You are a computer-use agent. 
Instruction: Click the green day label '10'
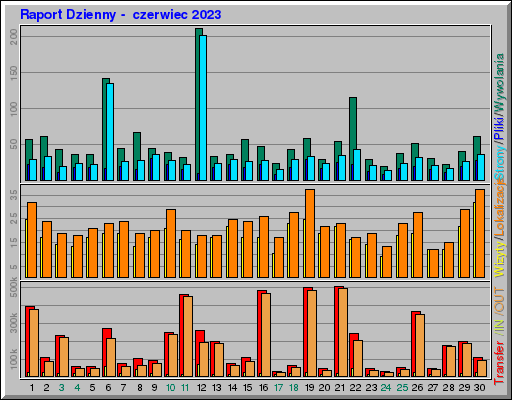coord(170,387)
